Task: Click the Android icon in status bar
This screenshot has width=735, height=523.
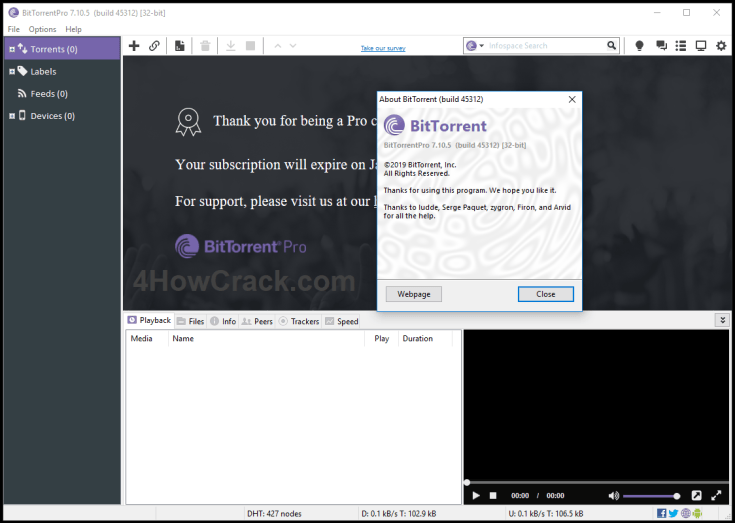Action: click(x=697, y=513)
